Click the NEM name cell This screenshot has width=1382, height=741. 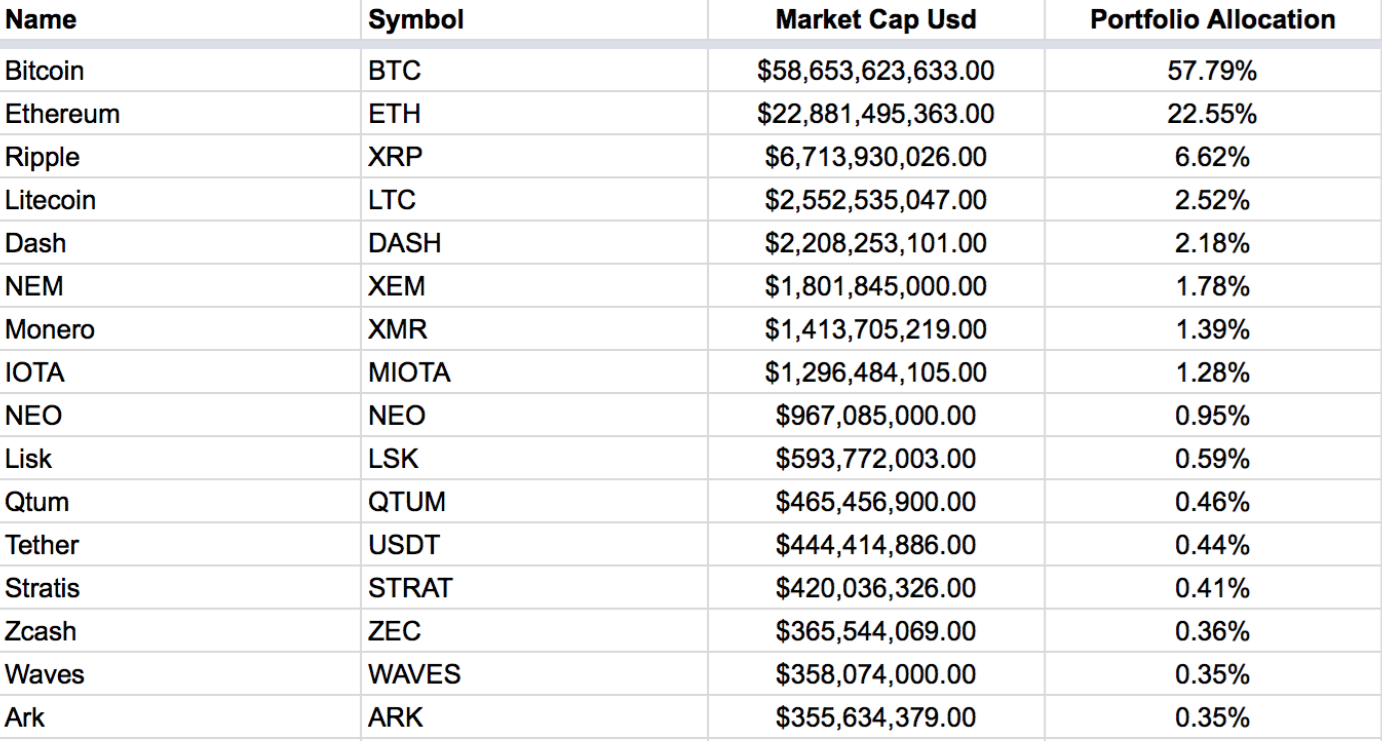pyautogui.click(x=34, y=287)
